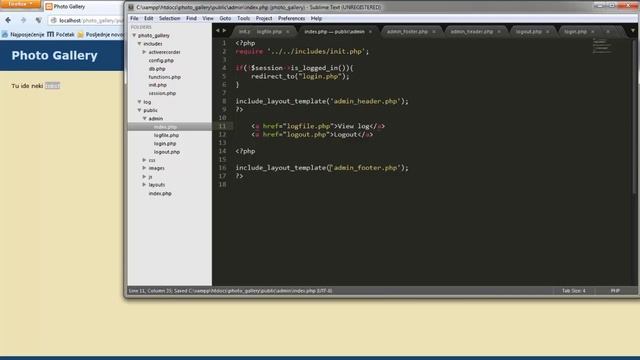
Task: Click line number 11 in the gutter
Action: click(222, 126)
